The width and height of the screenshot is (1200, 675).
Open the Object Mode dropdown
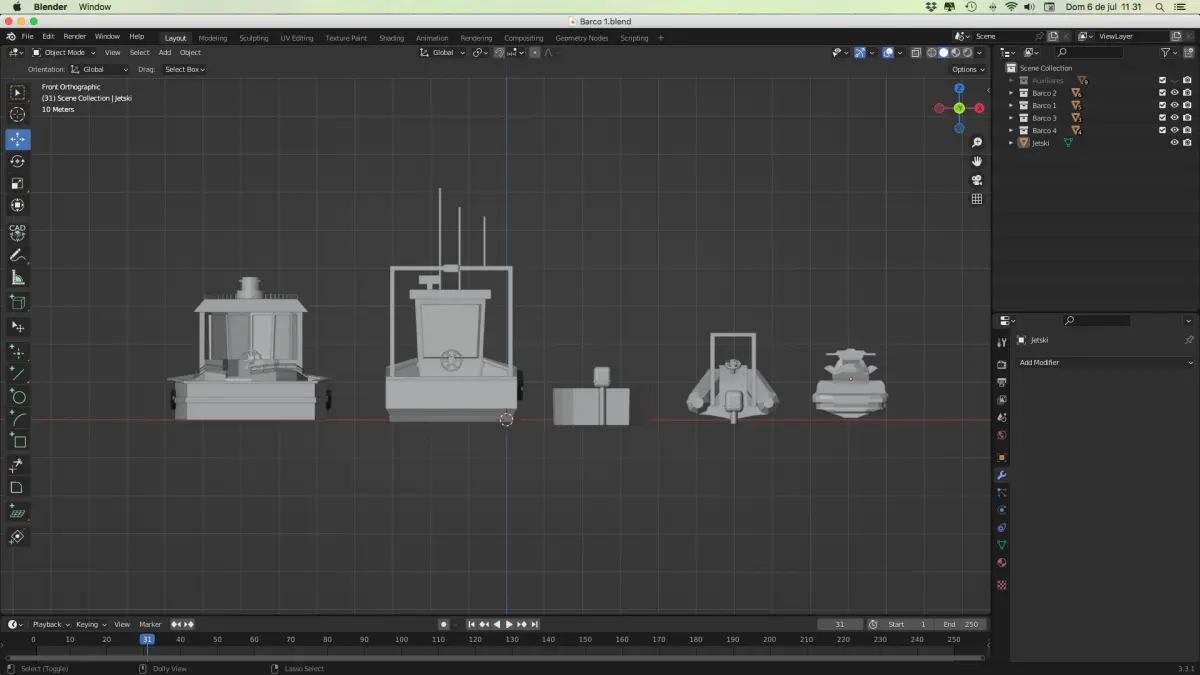click(x=64, y=53)
